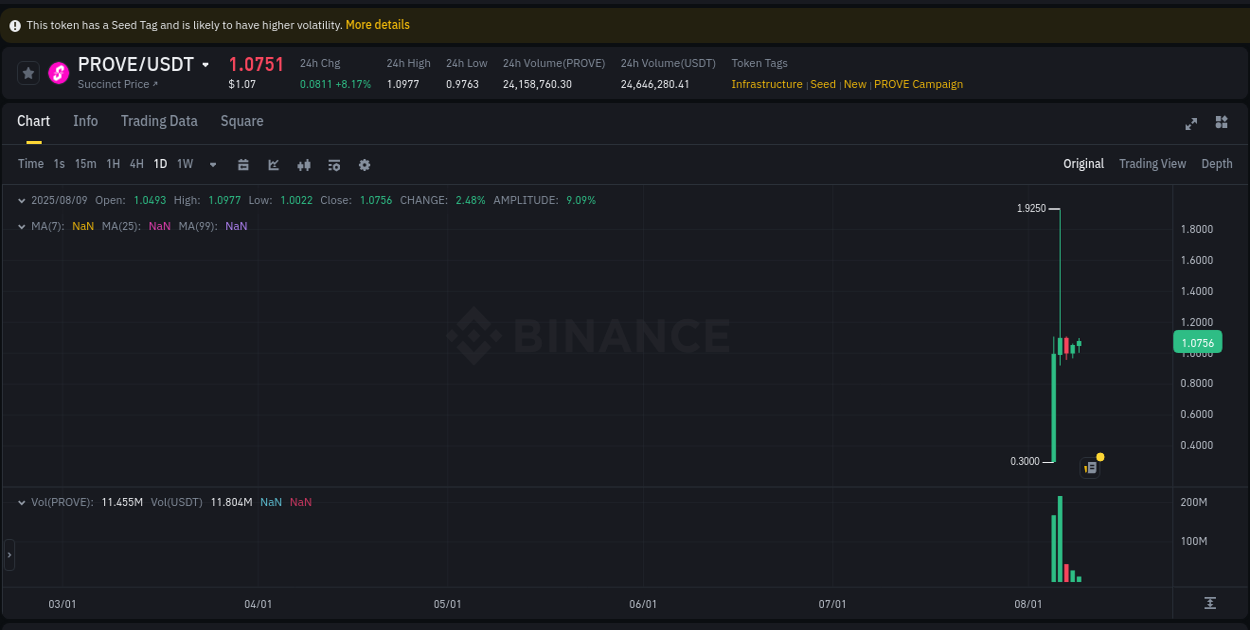
Task: Open the PROVE Campaign link
Action: 918,84
